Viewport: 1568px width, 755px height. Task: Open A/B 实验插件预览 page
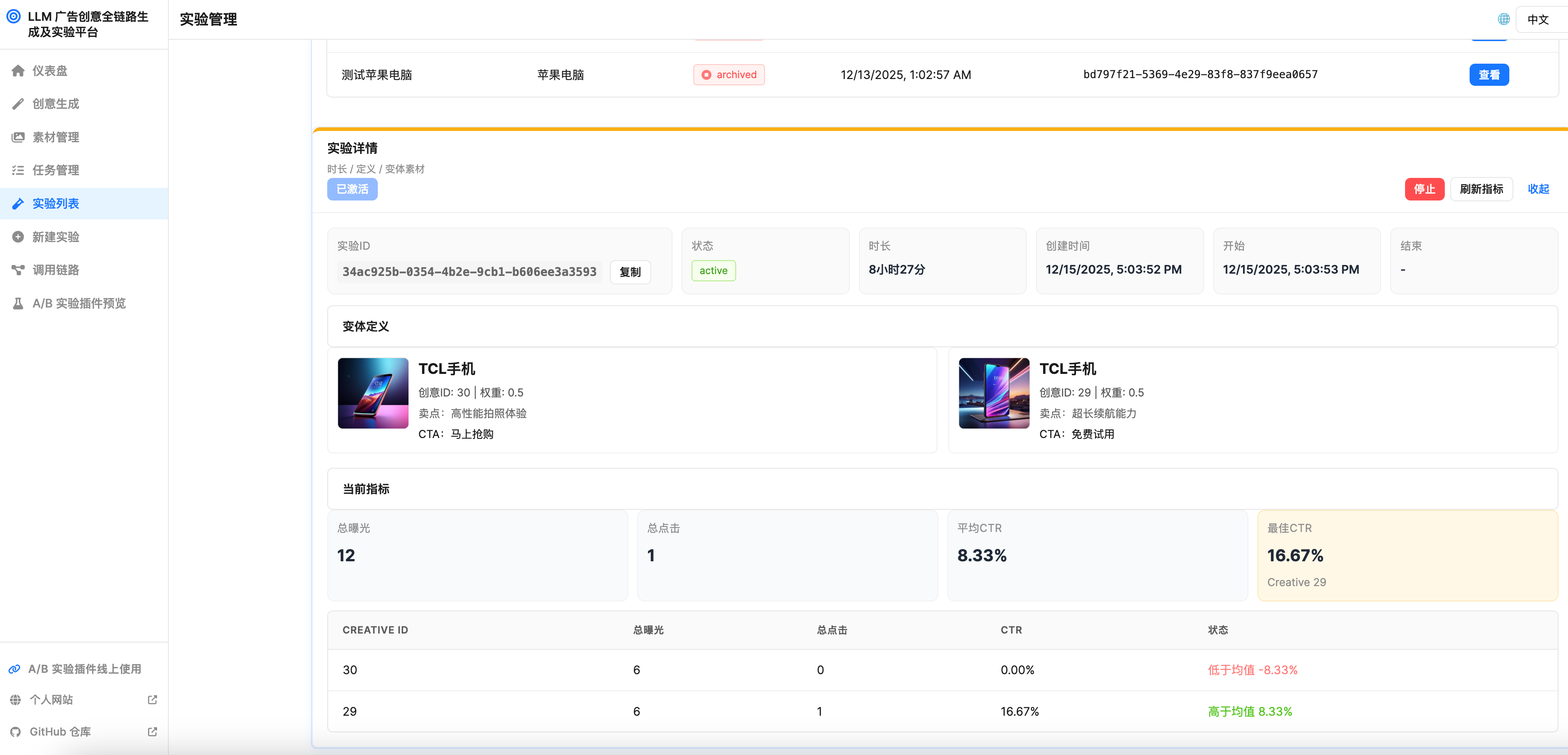(x=84, y=303)
